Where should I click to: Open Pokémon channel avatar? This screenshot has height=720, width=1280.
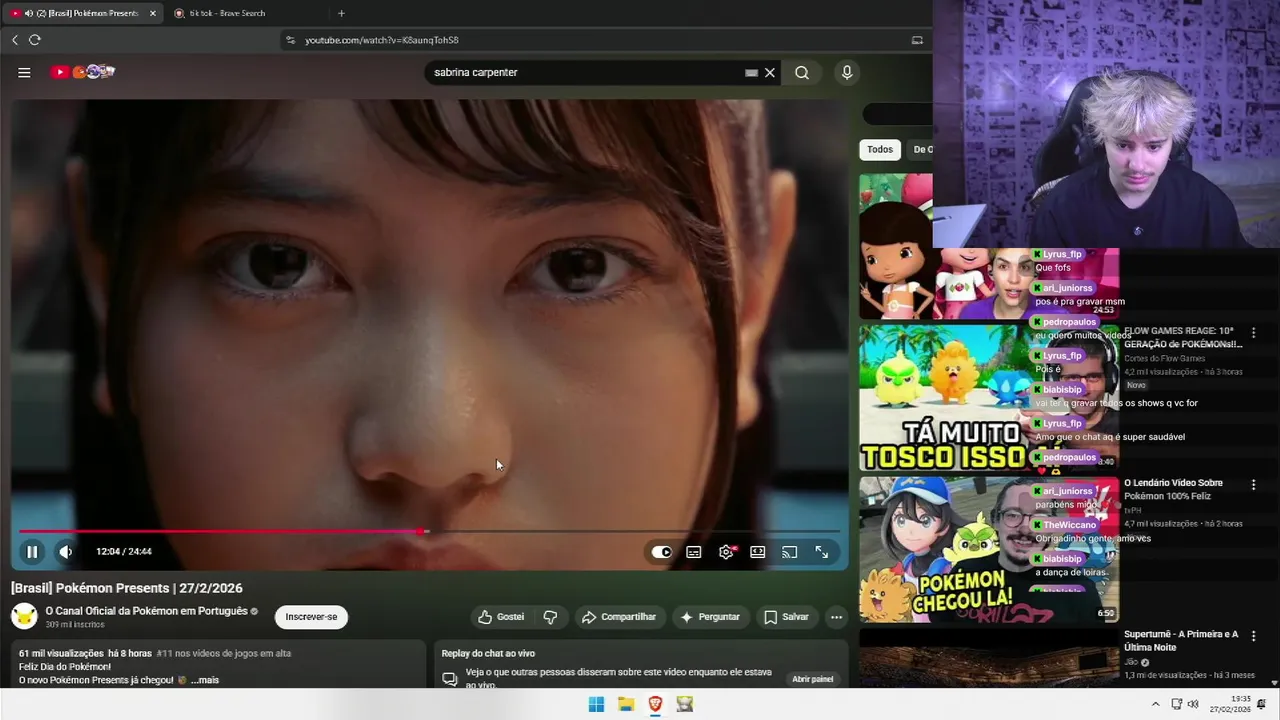pyautogui.click(x=24, y=616)
